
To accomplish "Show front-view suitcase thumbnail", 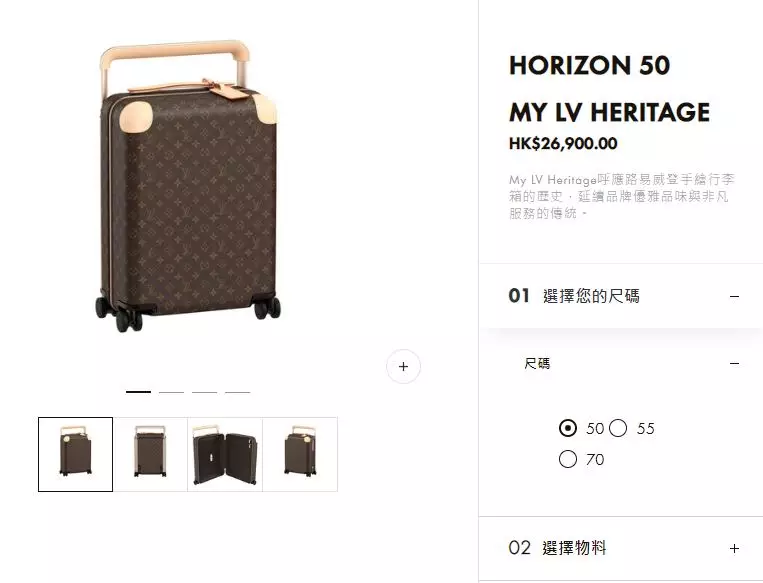I will (150, 454).
